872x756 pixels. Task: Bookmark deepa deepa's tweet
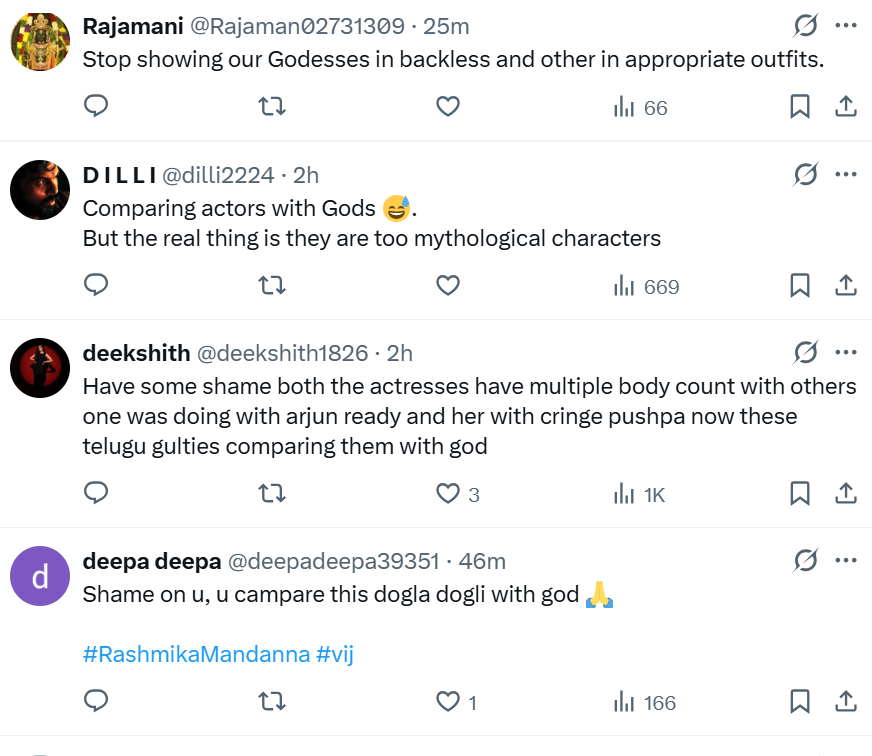point(800,702)
